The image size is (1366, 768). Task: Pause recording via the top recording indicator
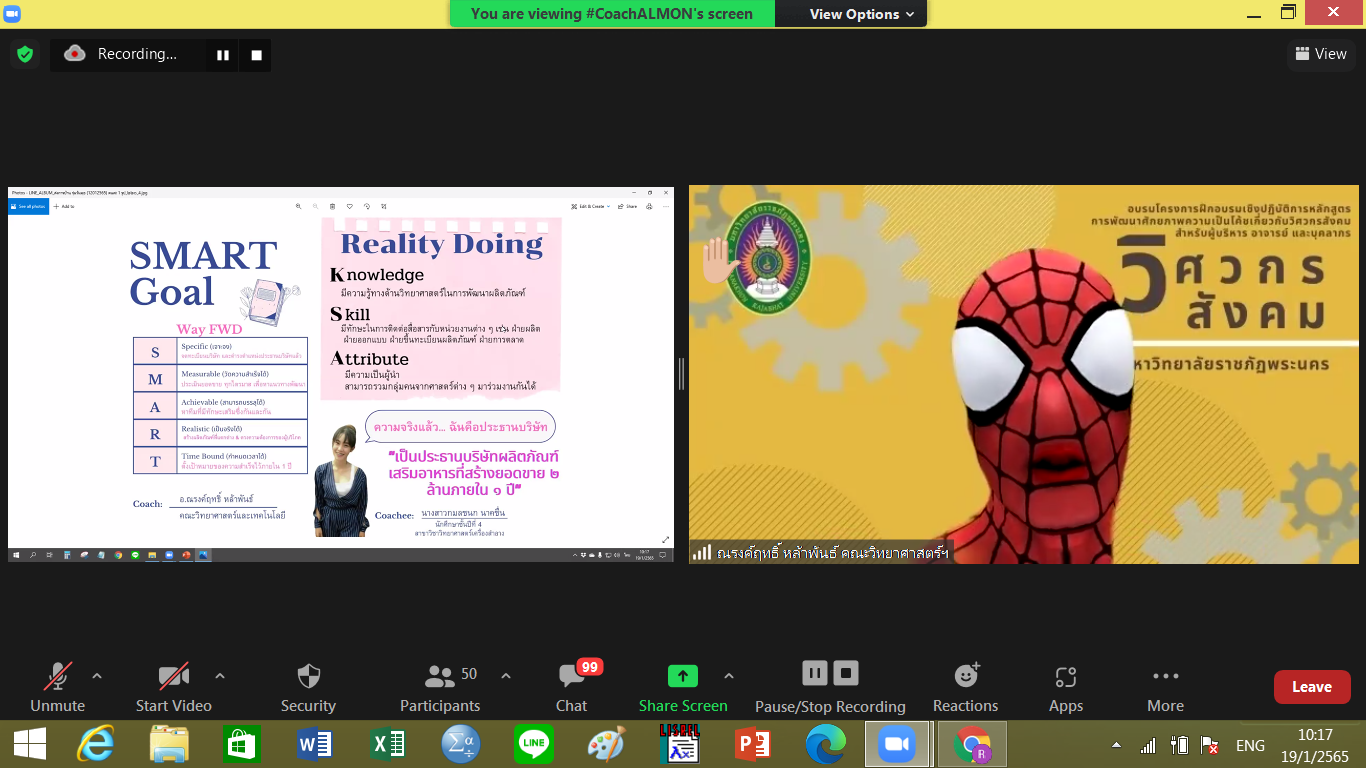pos(223,55)
